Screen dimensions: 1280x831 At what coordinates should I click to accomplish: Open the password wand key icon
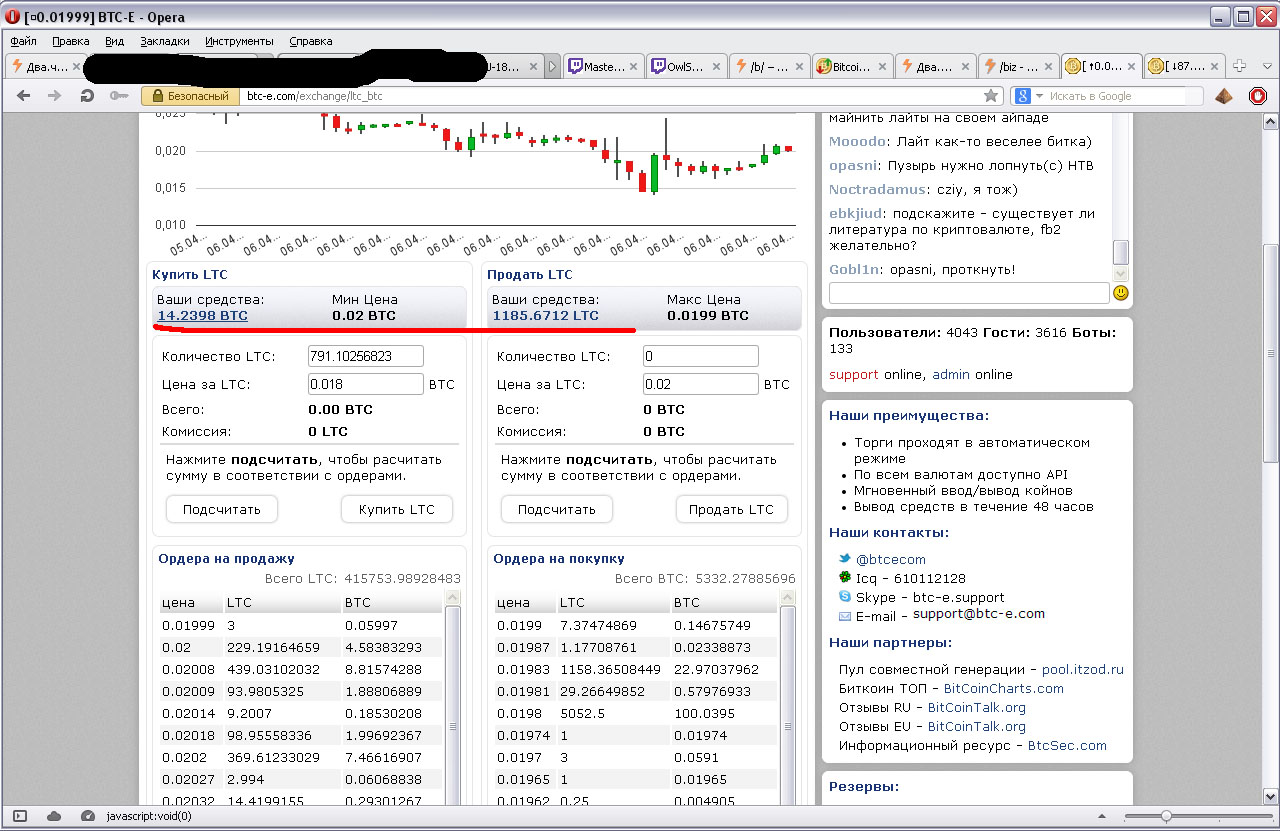[119, 96]
